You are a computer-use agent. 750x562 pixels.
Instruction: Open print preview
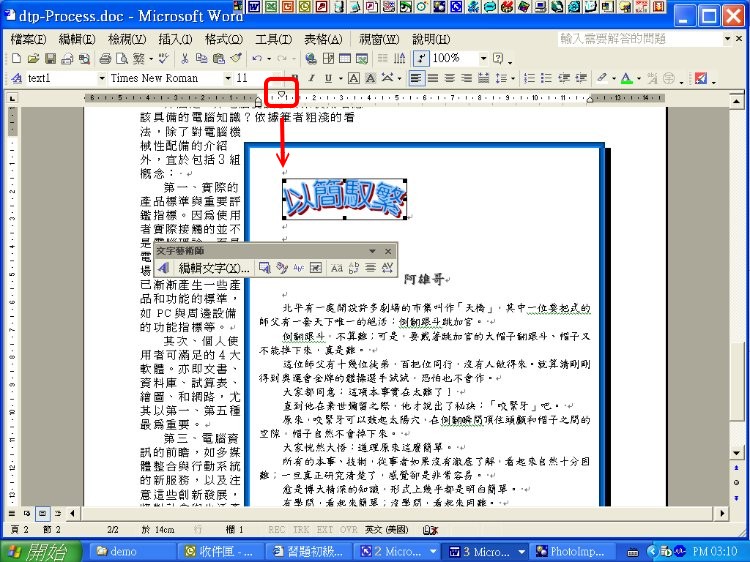[122, 58]
